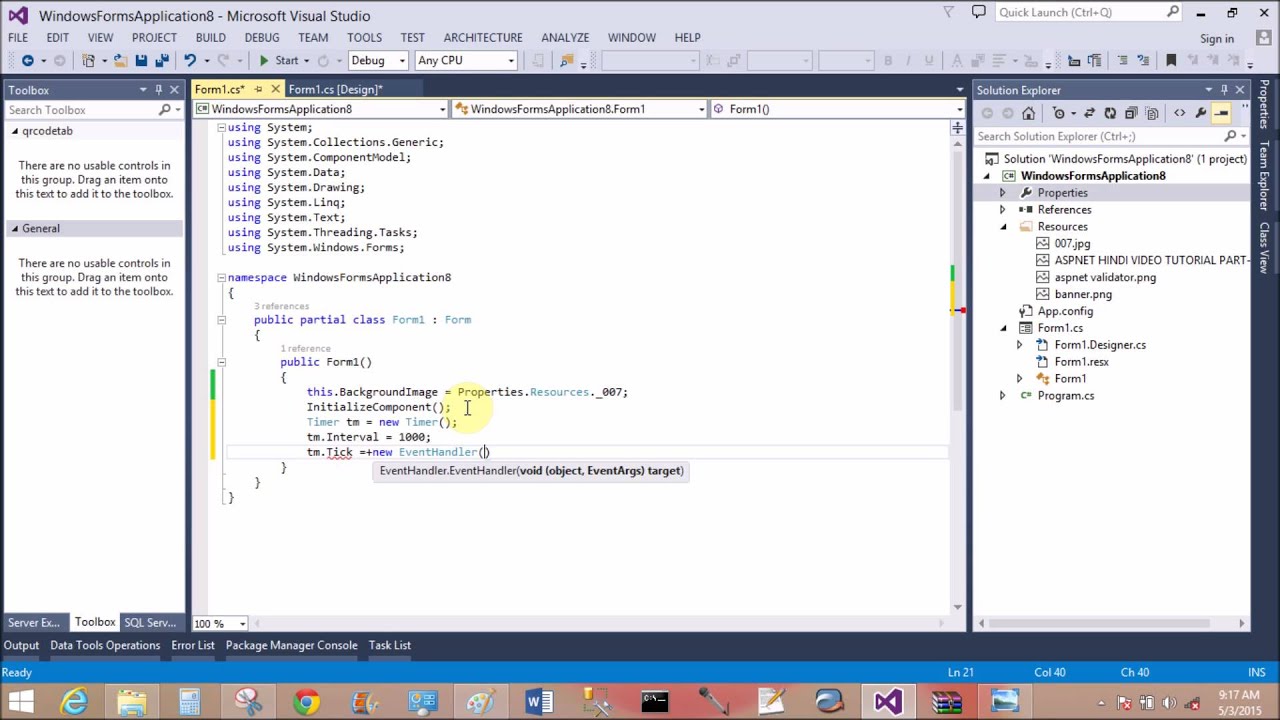
Task: Start debugging with the Start button
Action: (x=279, y=61)
